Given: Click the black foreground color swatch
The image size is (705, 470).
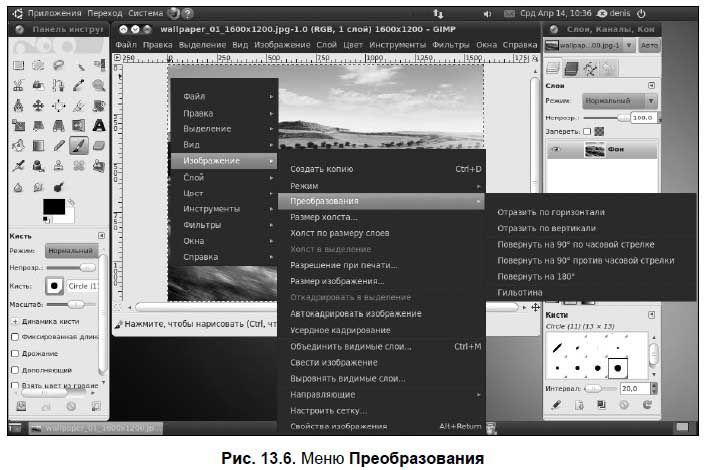Looking at the screenshot, I should (53, 208).
